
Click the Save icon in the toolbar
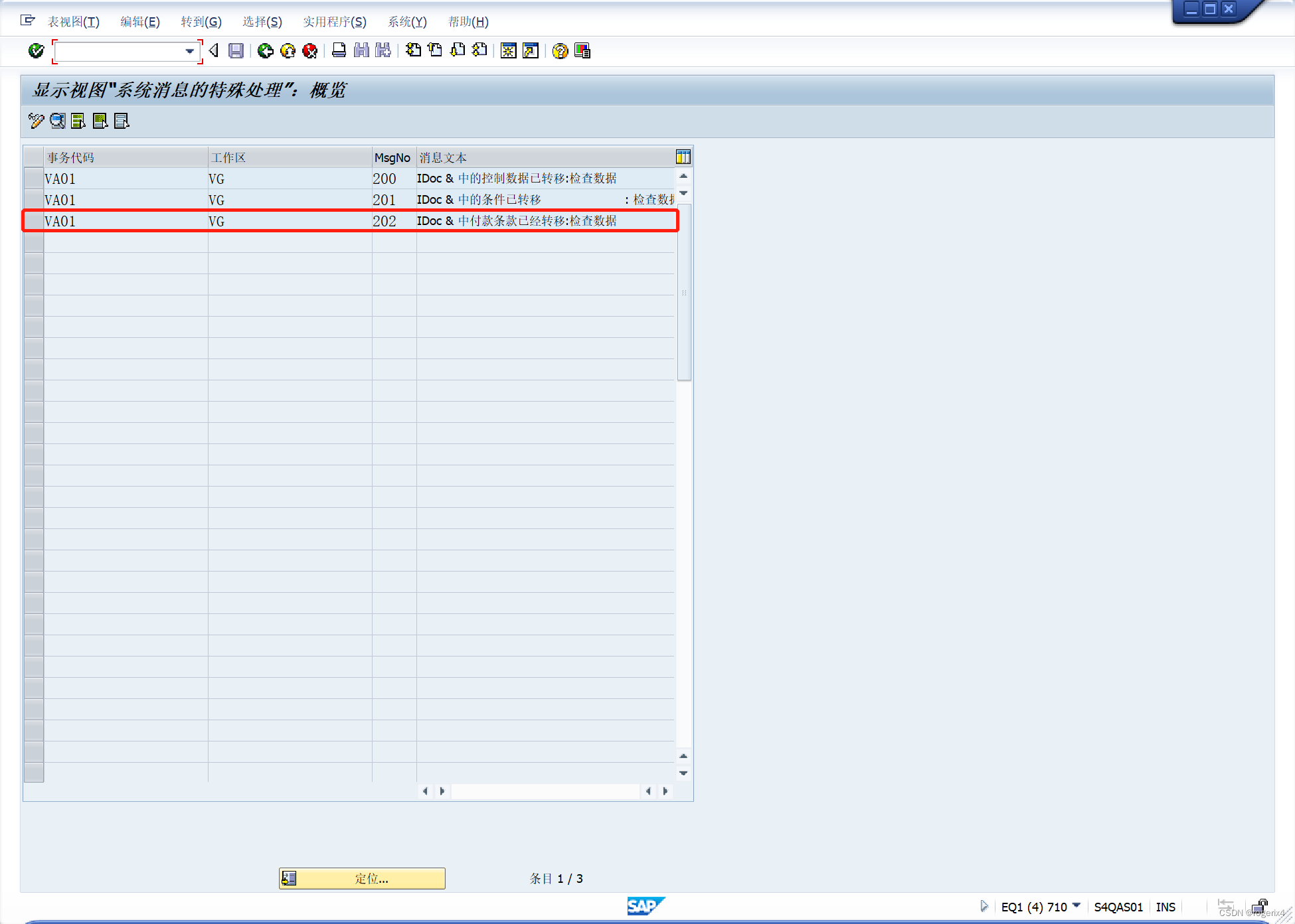(236, 51)
